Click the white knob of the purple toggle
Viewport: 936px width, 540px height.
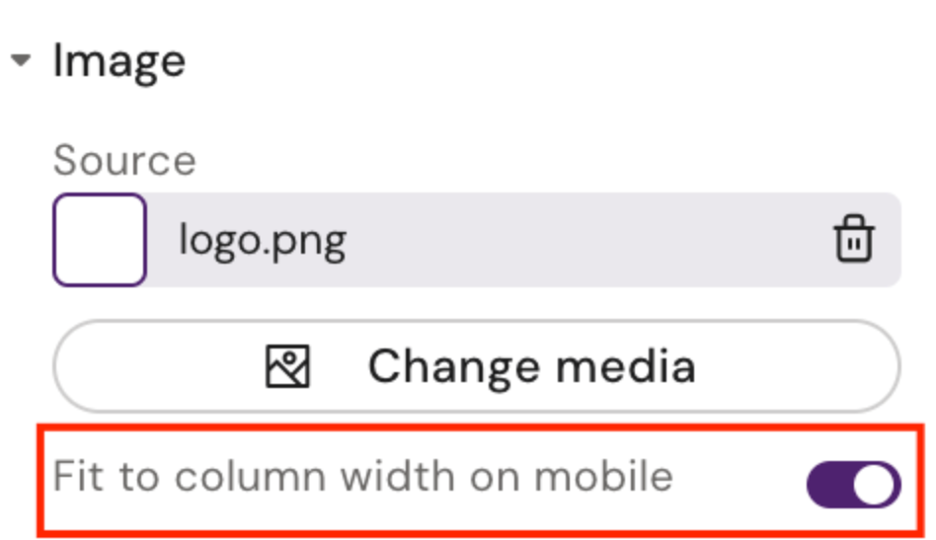[878, 485]
